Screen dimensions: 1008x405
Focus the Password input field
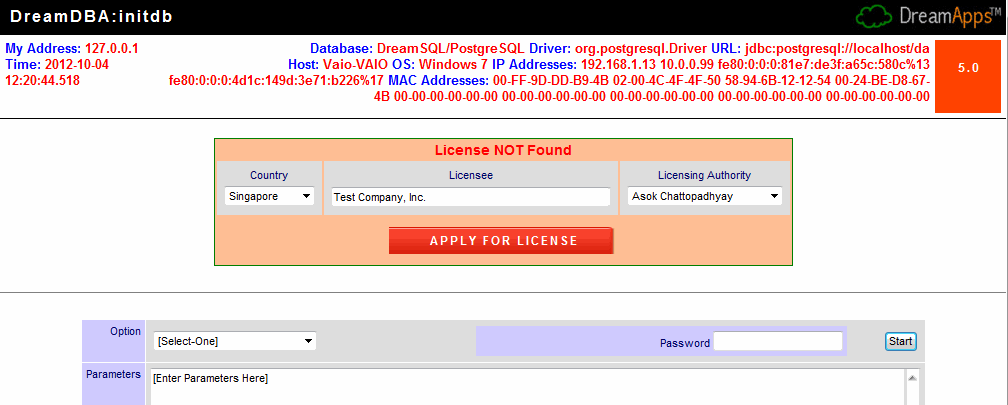coord(778,341)
